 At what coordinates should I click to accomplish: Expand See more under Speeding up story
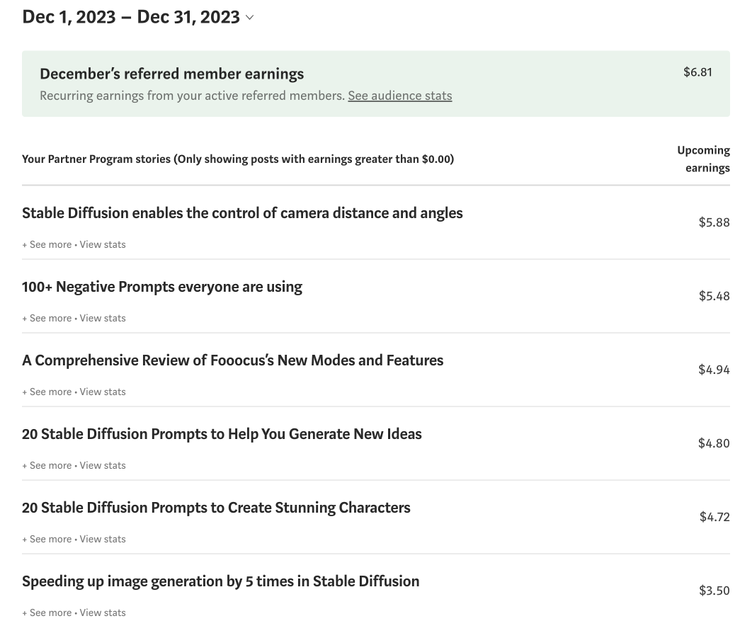[x=47, y=613]
